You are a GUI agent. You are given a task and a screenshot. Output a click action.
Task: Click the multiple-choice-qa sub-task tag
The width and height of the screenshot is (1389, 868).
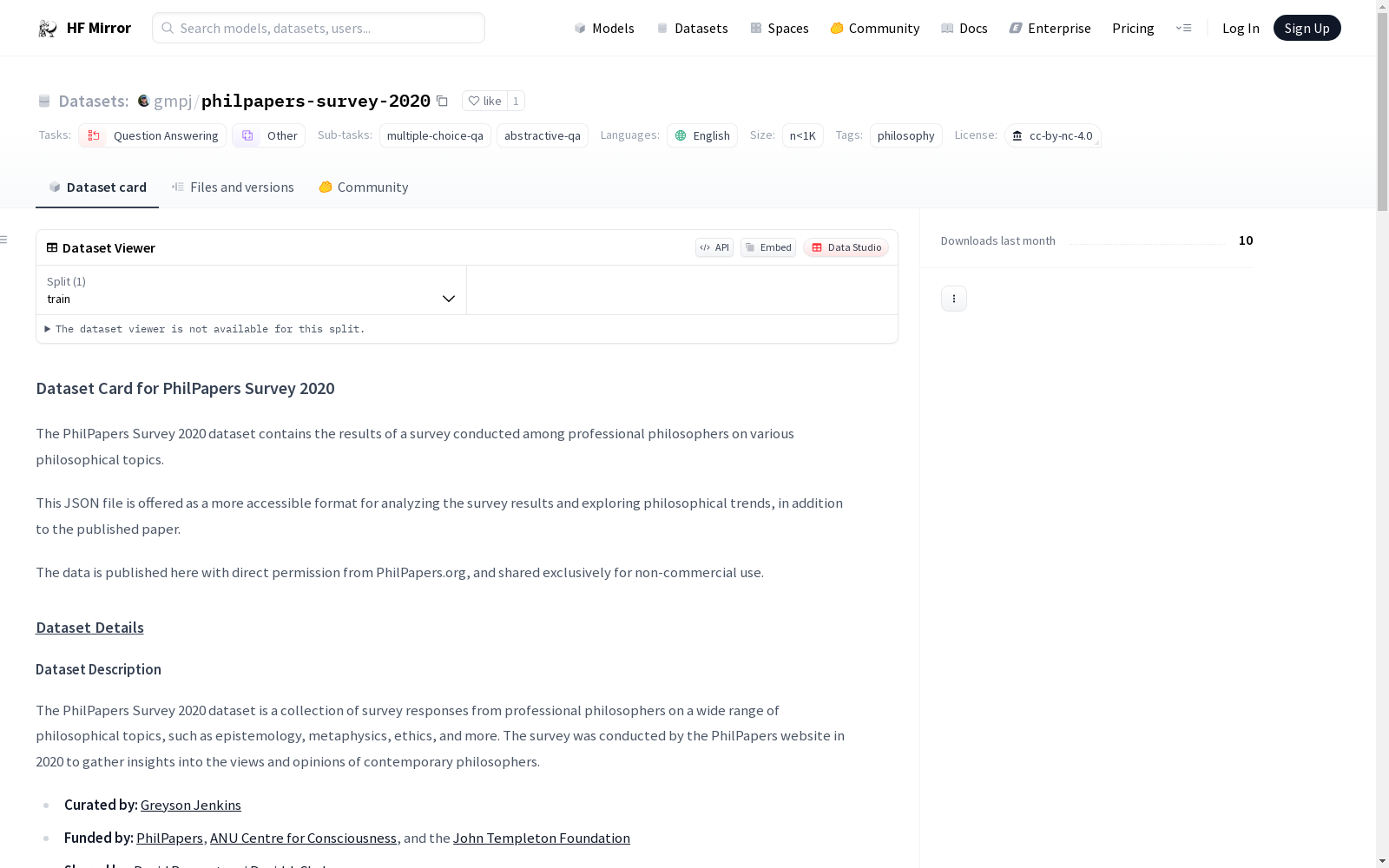[435, 135]
